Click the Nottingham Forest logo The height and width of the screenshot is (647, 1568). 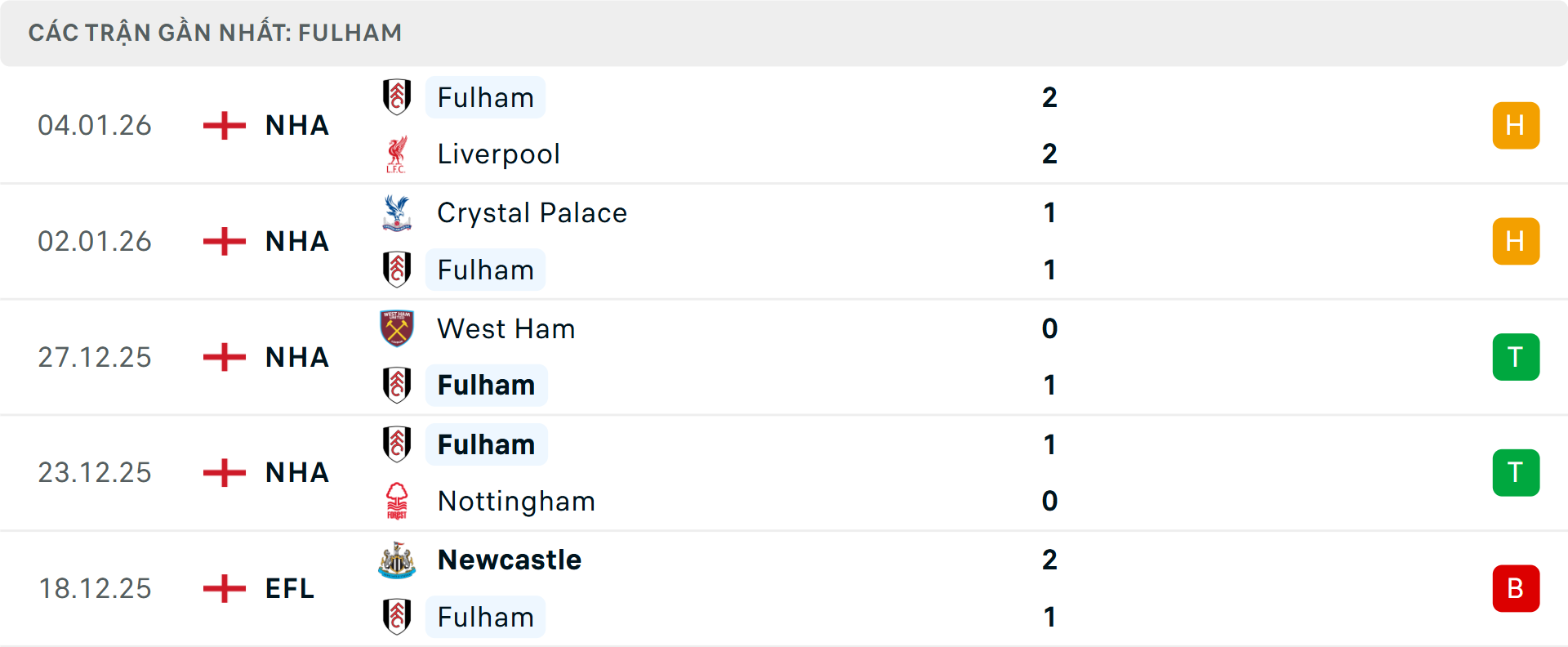point(398,502)
